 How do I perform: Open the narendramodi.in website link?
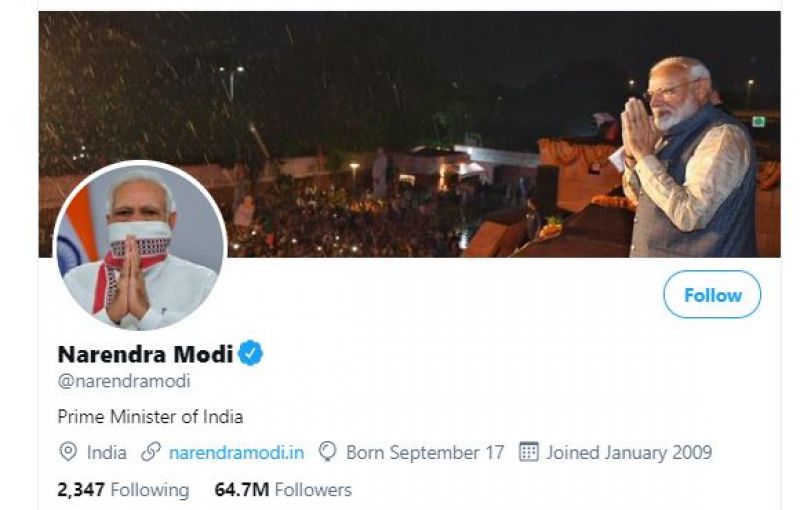point(236,452)
